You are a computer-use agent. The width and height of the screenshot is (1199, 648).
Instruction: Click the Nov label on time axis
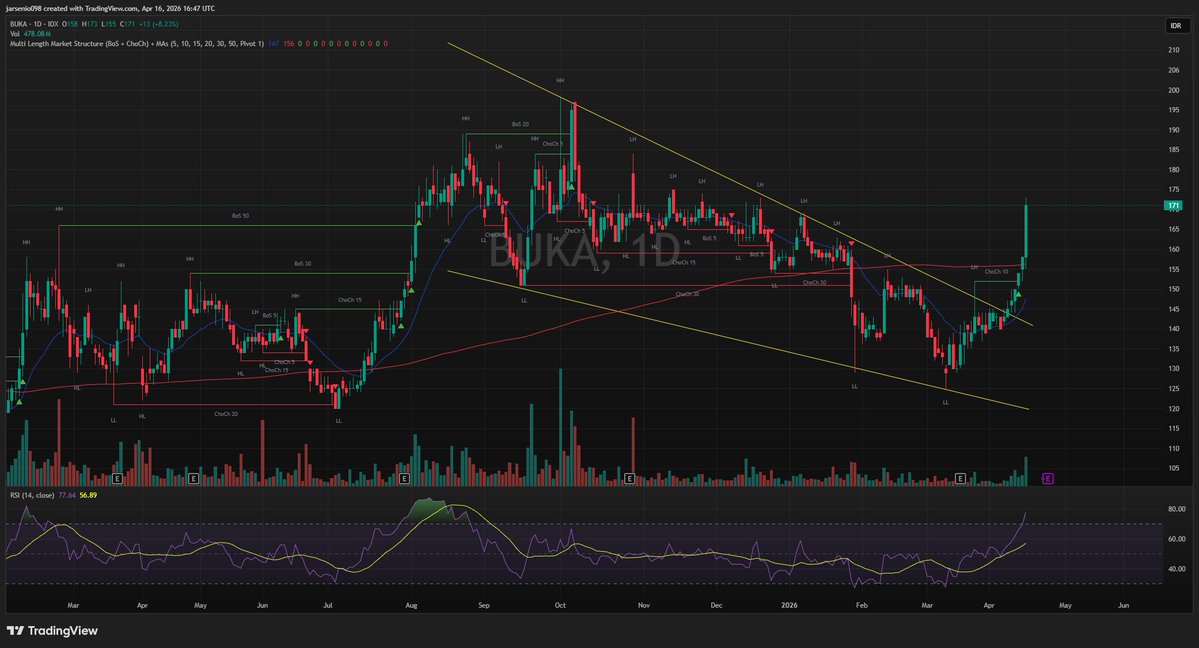point(643,605)
